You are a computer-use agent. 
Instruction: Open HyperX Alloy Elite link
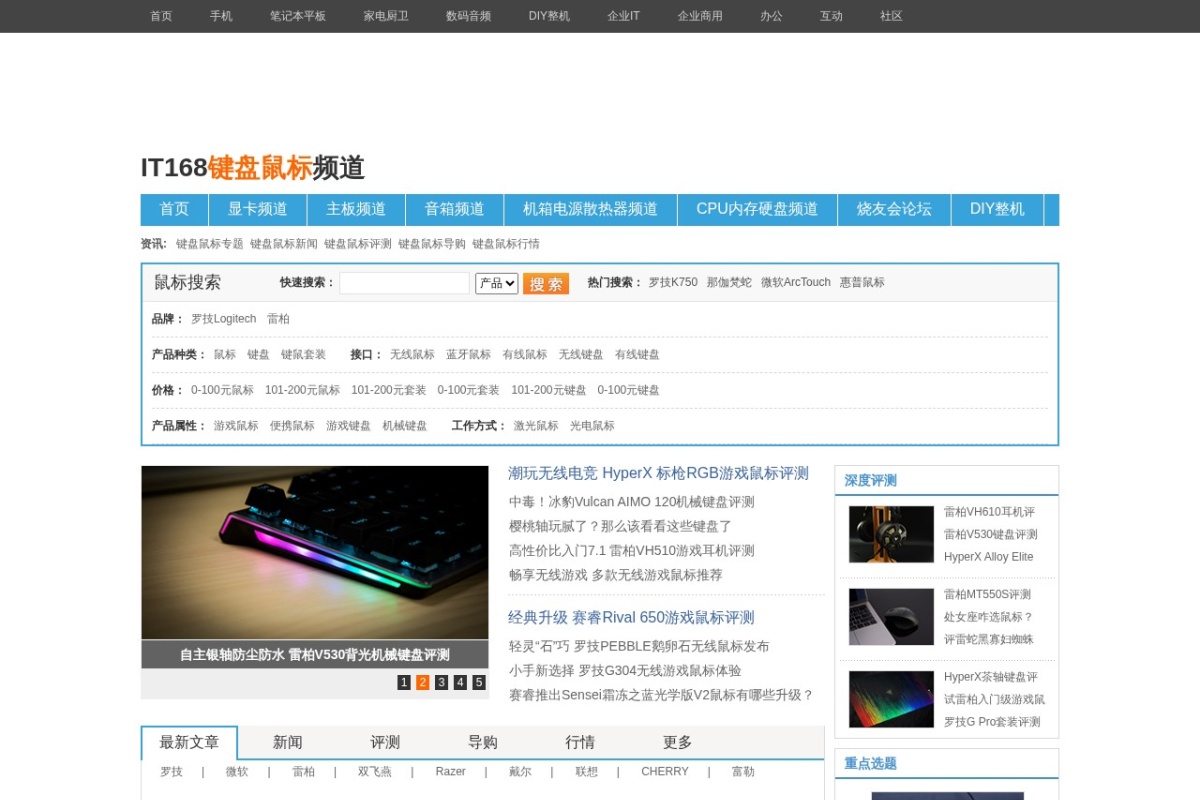tap(988, 557)
